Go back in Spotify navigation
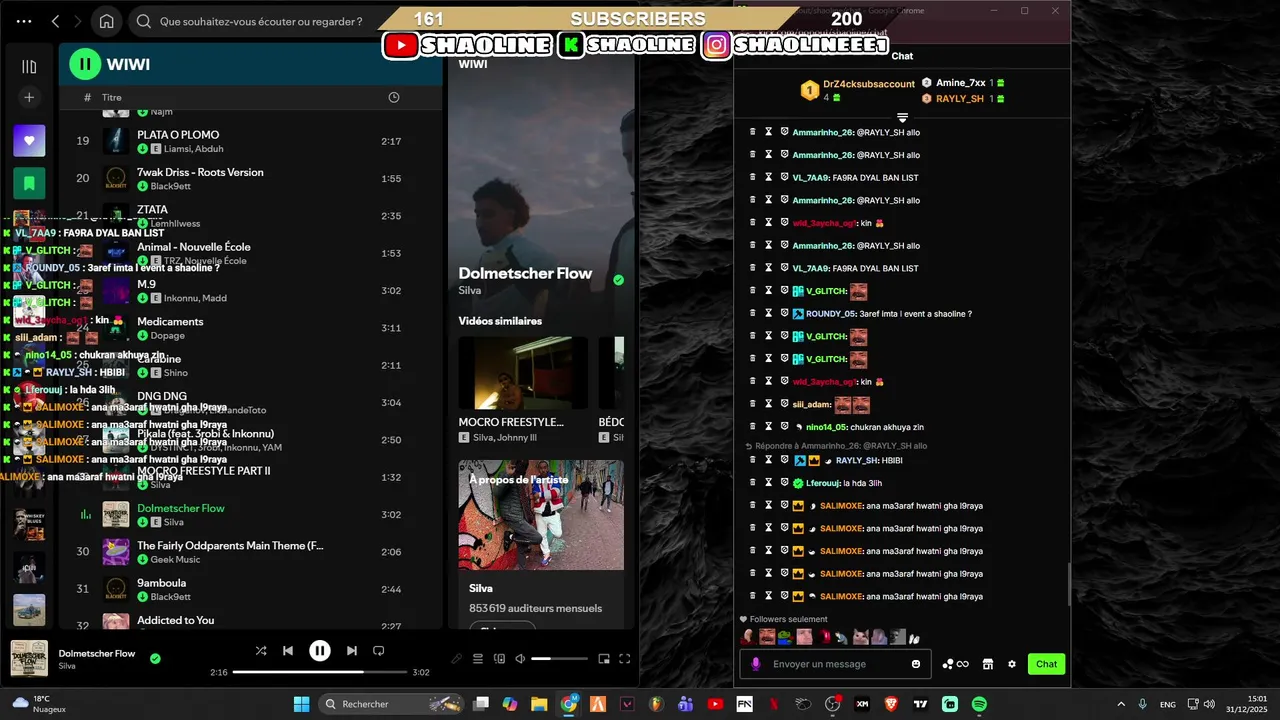This screenshot has width=1280, height=720. coord(56,21)
